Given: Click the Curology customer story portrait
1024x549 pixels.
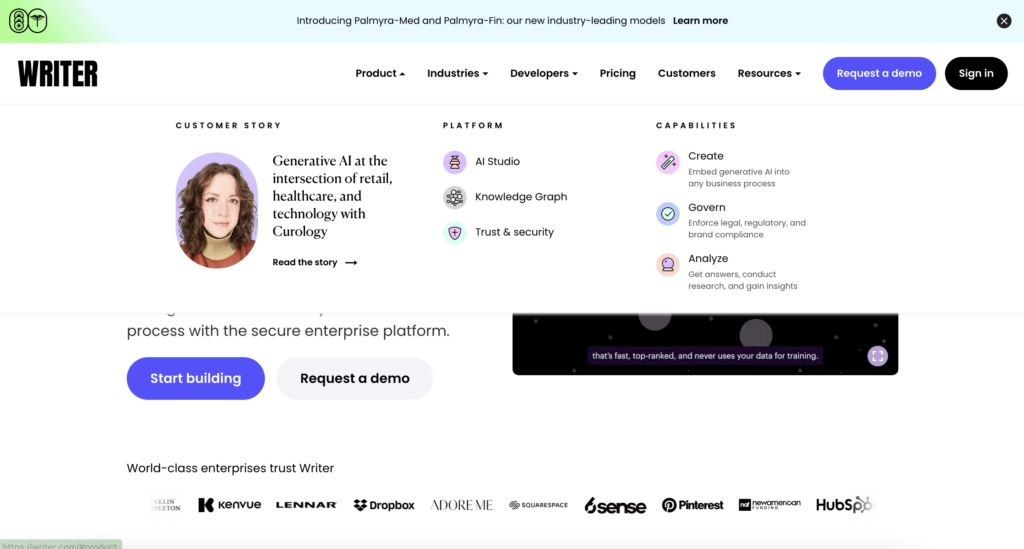Looking at the screenshot, I should click(x=217, y=210).
